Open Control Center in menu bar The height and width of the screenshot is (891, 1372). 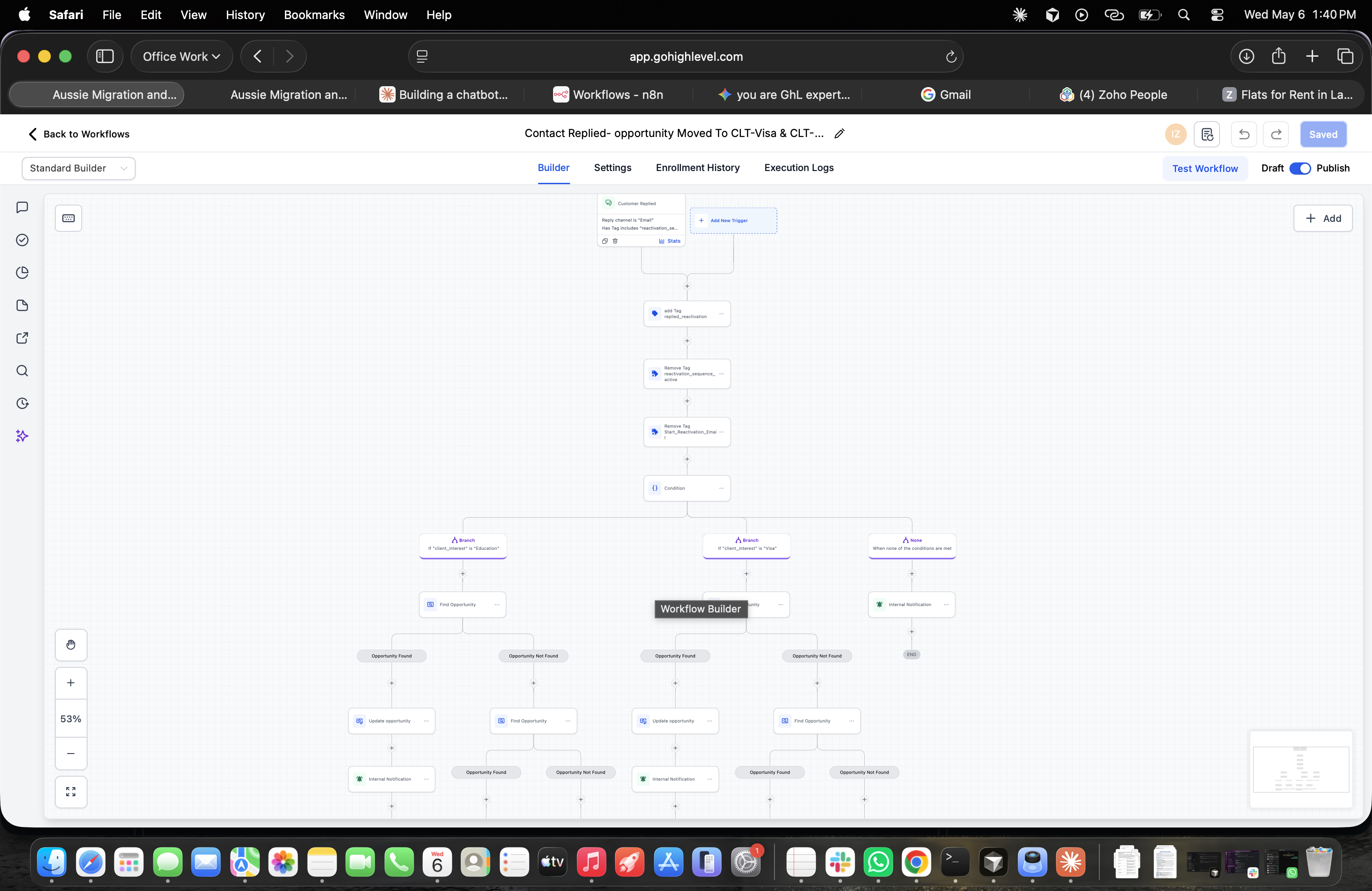click(x=1217, y=15)
